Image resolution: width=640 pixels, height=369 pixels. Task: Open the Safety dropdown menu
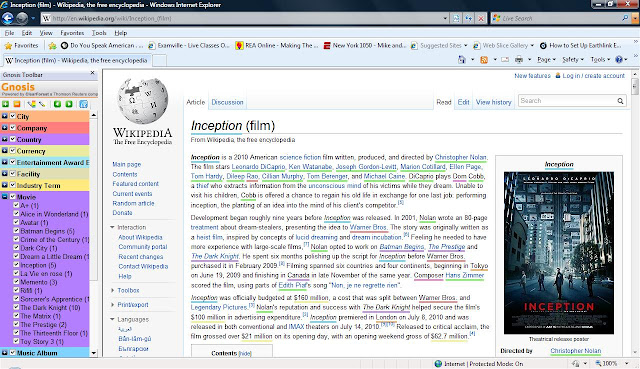tap(573, 60)
